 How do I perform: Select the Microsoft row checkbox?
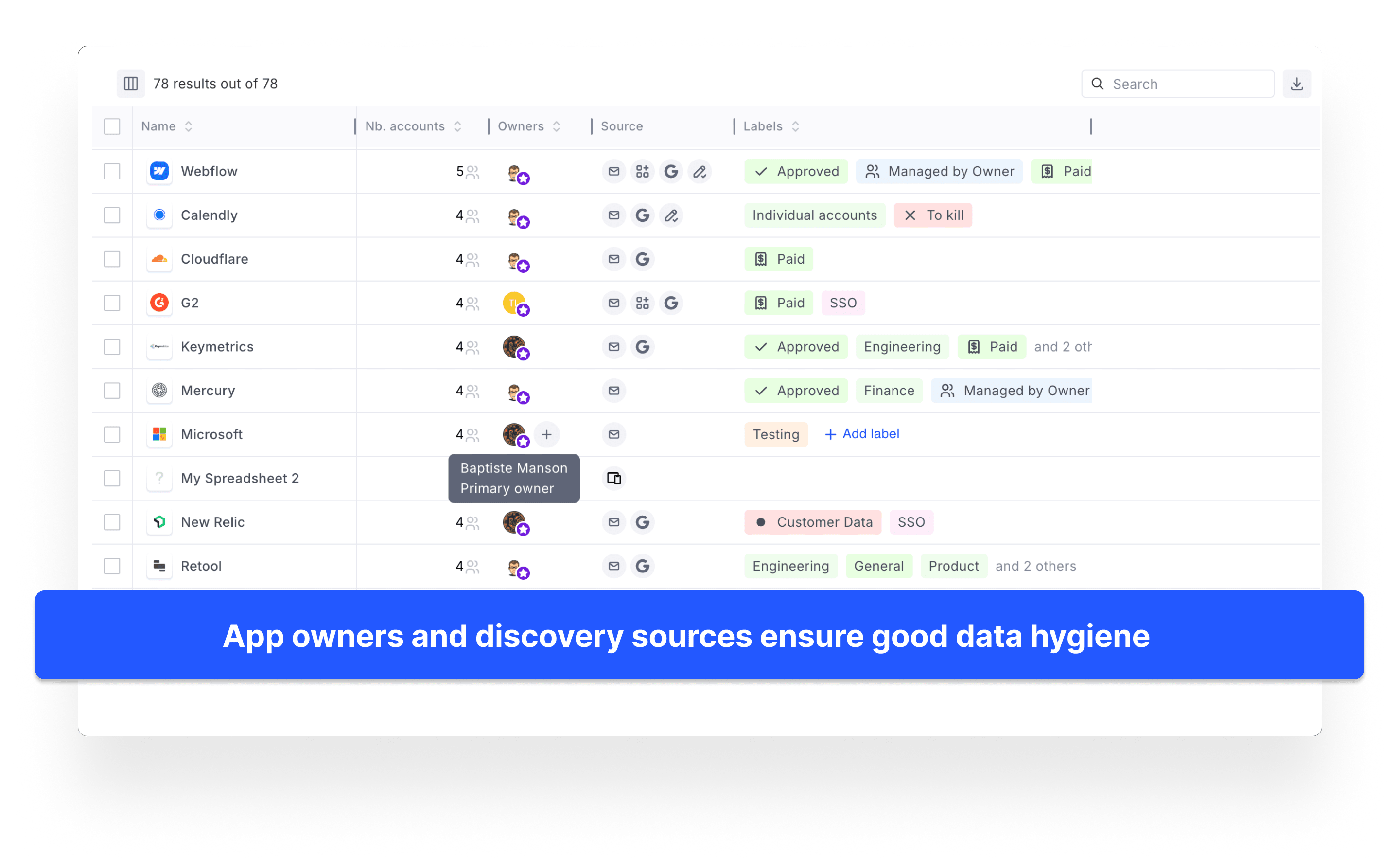pyautogui.click(x=112, y=434)
